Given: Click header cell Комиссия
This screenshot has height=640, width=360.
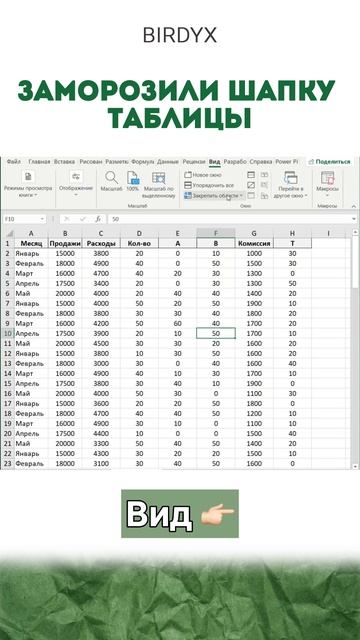Looking at the screenshot, I should point(254,244).
